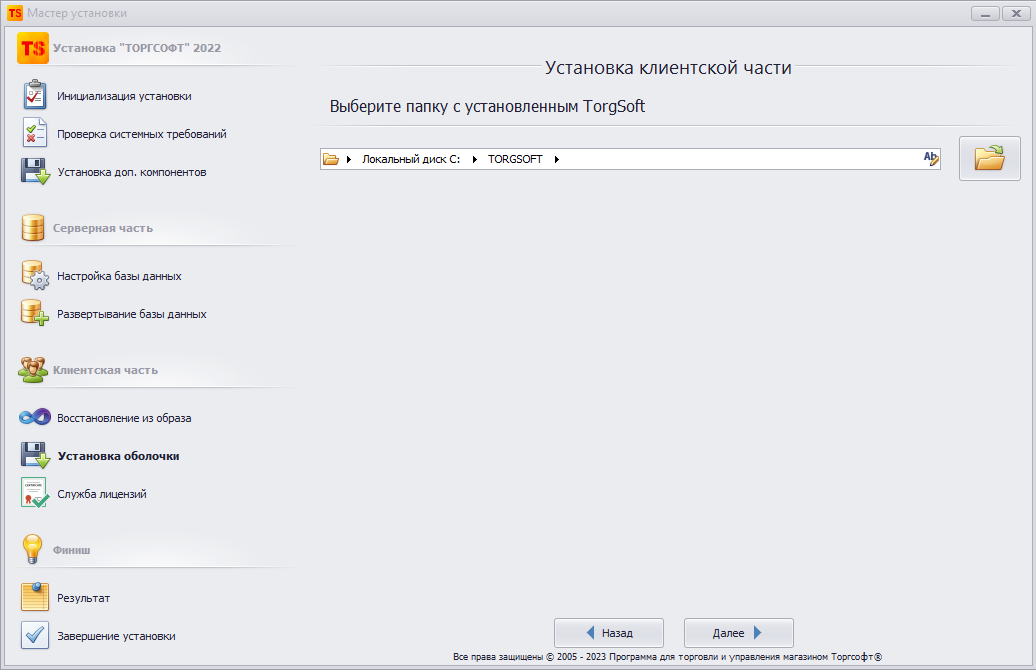The width and height of the screenshot is (1036, 670).
Task: Click the database deployment plus icon
Action: [x=35, y=313]
